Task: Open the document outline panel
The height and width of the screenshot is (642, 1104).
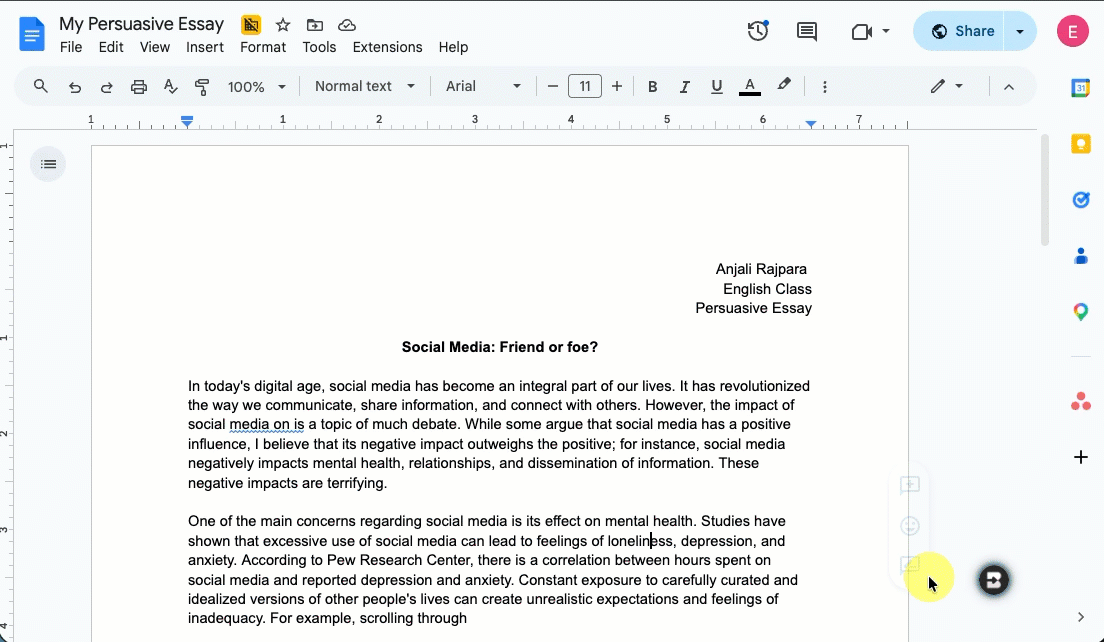Action: point(48,164)
